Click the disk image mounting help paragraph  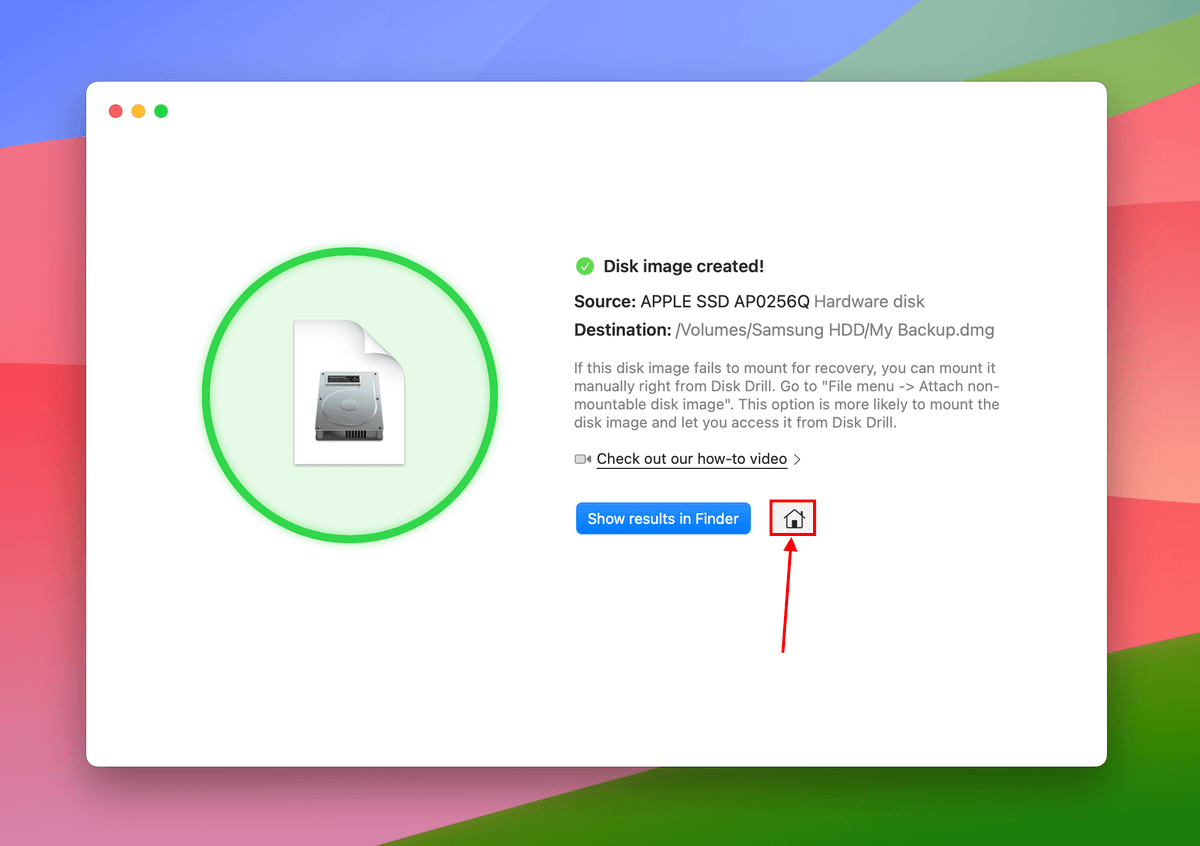pyautogui.click(x=786, y=395)
